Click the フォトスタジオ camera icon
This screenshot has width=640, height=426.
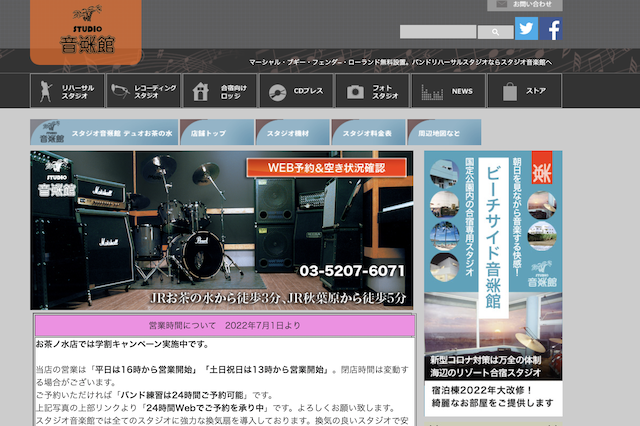click(x=355, y=91)
